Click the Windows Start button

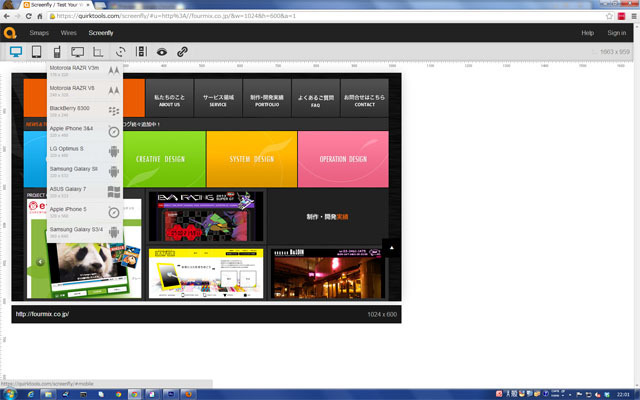(10, 393)
